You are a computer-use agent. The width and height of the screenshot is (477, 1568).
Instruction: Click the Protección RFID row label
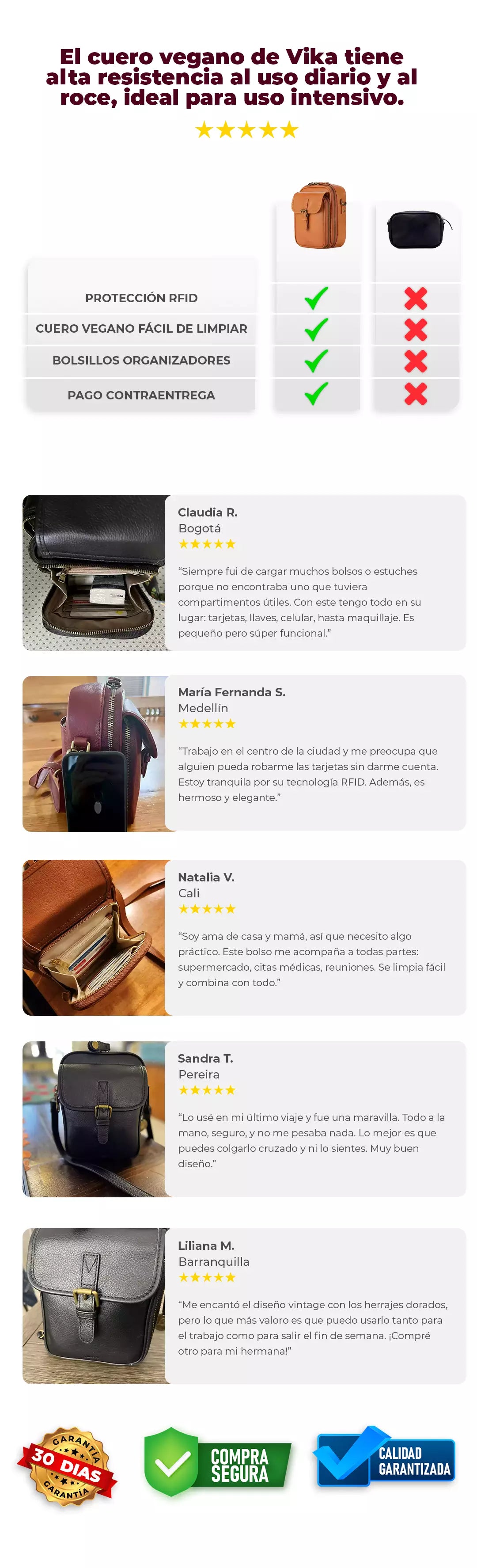point(141,298)
